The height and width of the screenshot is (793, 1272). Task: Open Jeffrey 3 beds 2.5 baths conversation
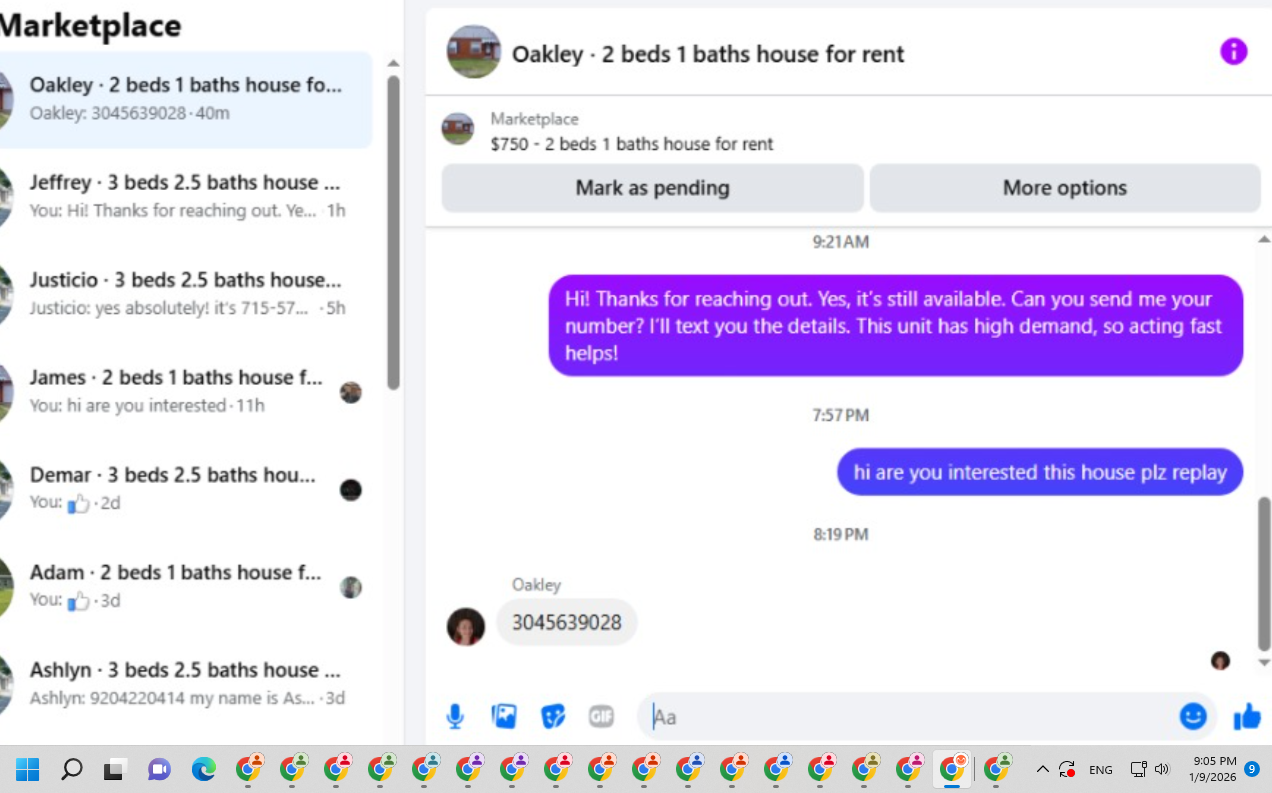click(186, 196)
